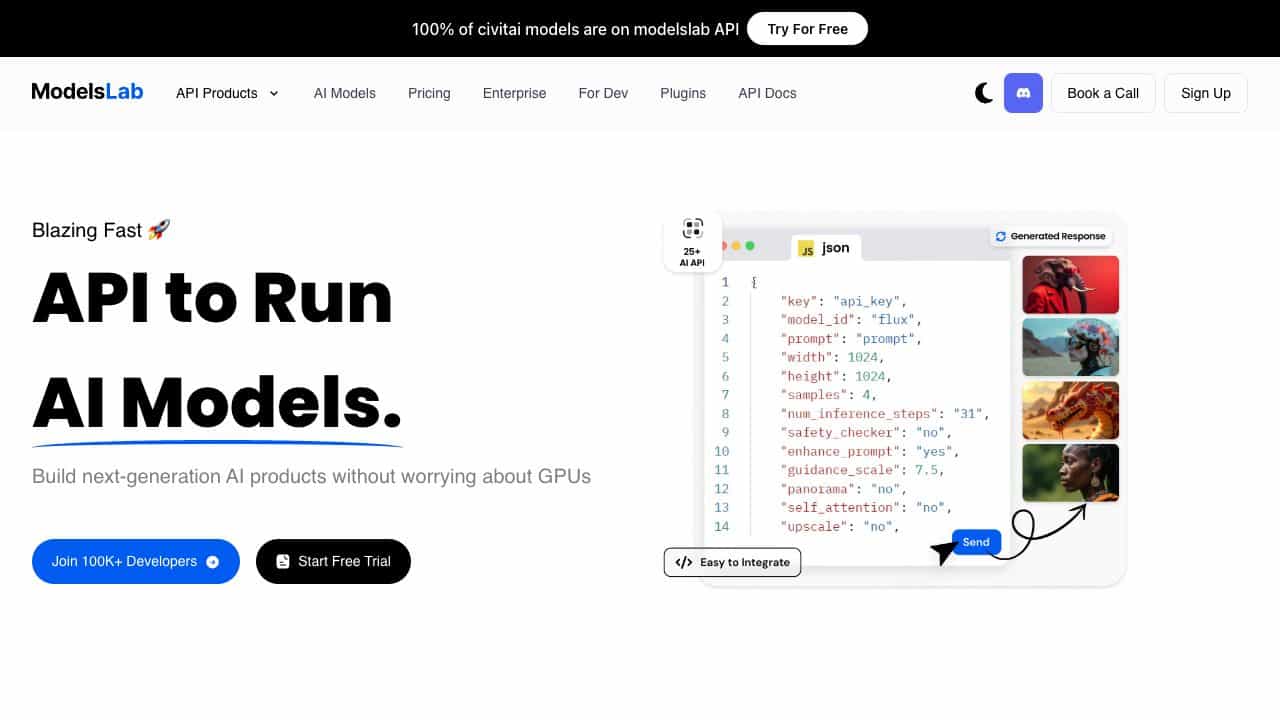Click the "upscale": "no" code line
The image size is (1280, 720).
click(x=840, y=526)
